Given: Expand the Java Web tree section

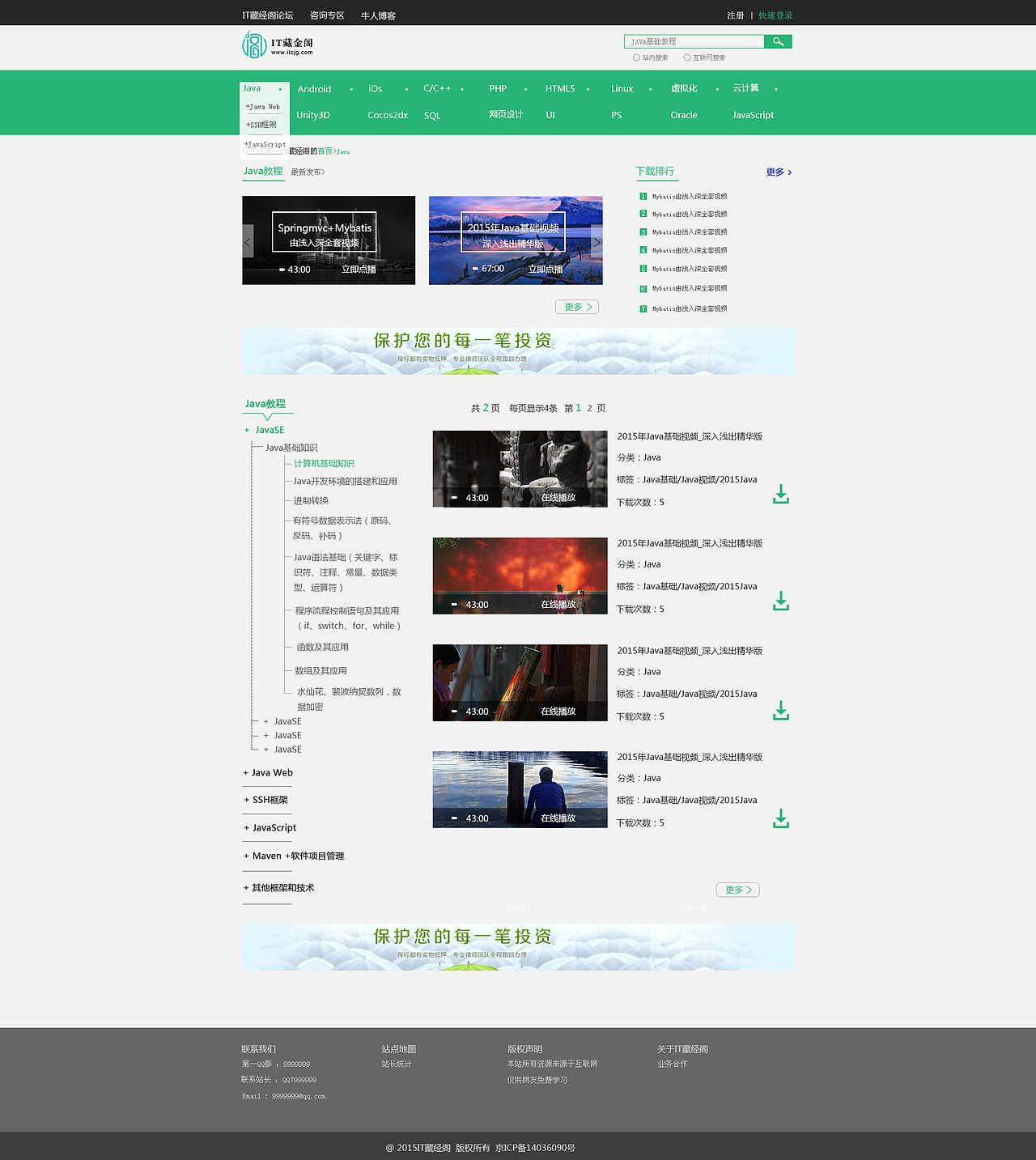Looking at the screenshot, I should (268, 772).
